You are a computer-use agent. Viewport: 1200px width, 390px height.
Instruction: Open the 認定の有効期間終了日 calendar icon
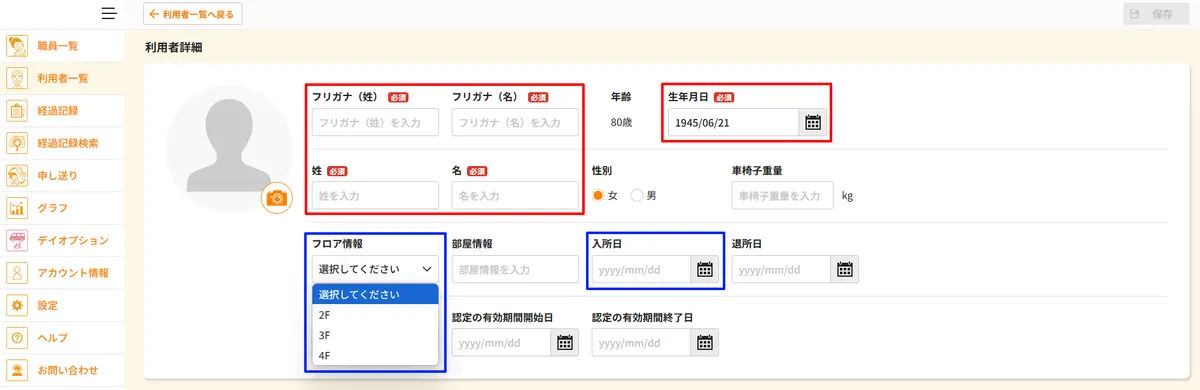[x=704, y=342]
